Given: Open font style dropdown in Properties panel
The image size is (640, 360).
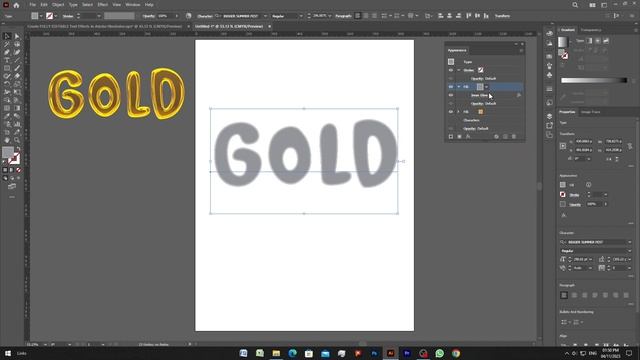Looking at the screenshot, I should point(629,251).
